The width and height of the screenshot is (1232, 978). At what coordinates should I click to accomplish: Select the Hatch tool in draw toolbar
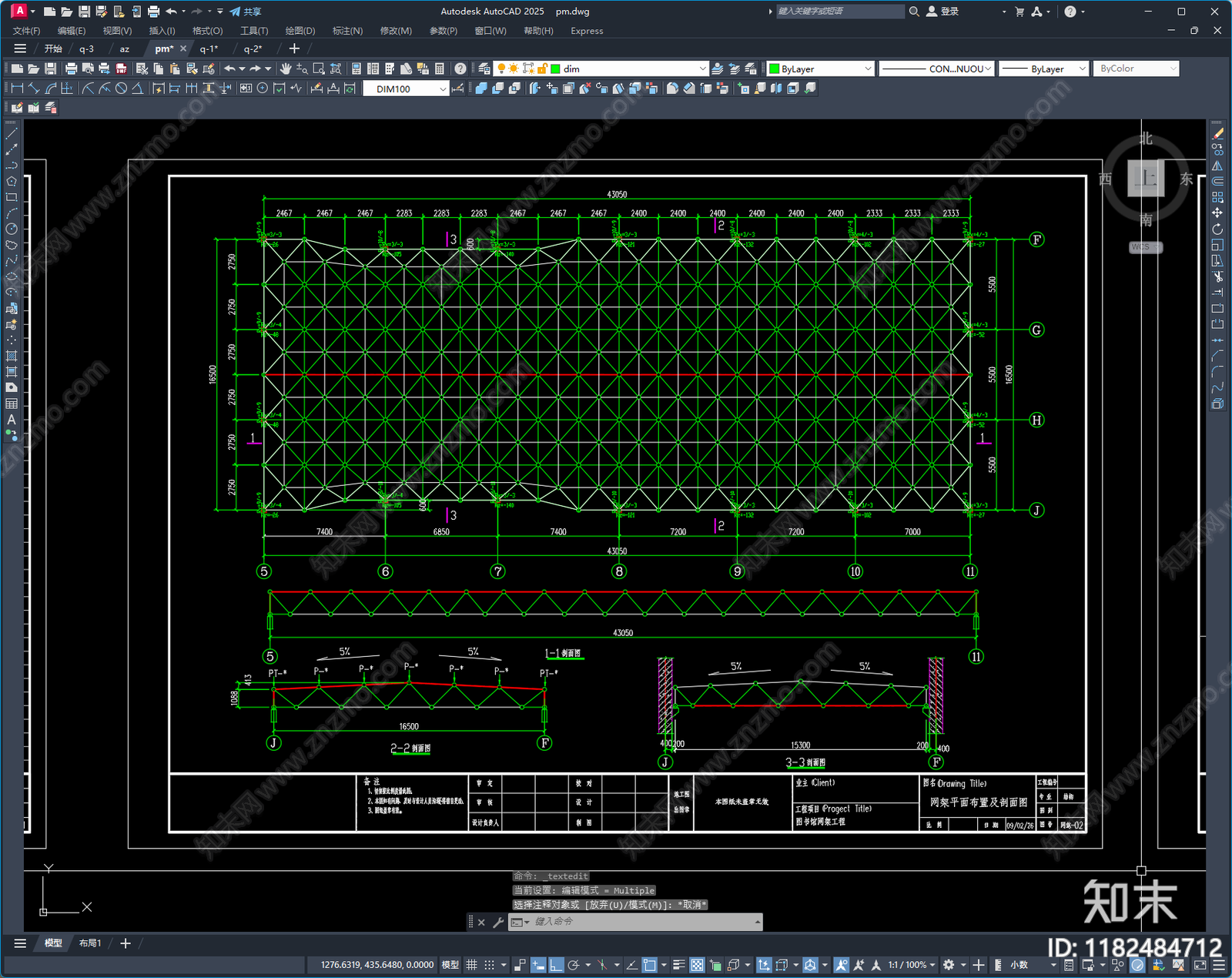tap(11, 356)
